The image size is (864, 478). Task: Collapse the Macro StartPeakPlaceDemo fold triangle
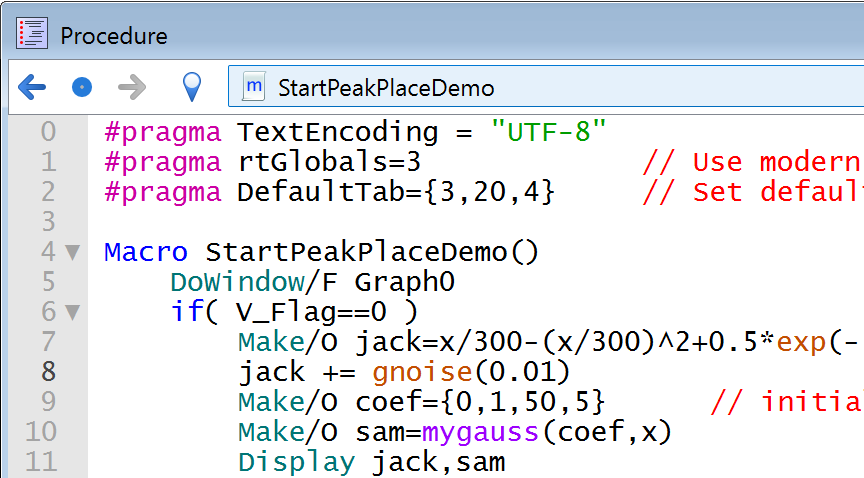[x=72, y=253]
